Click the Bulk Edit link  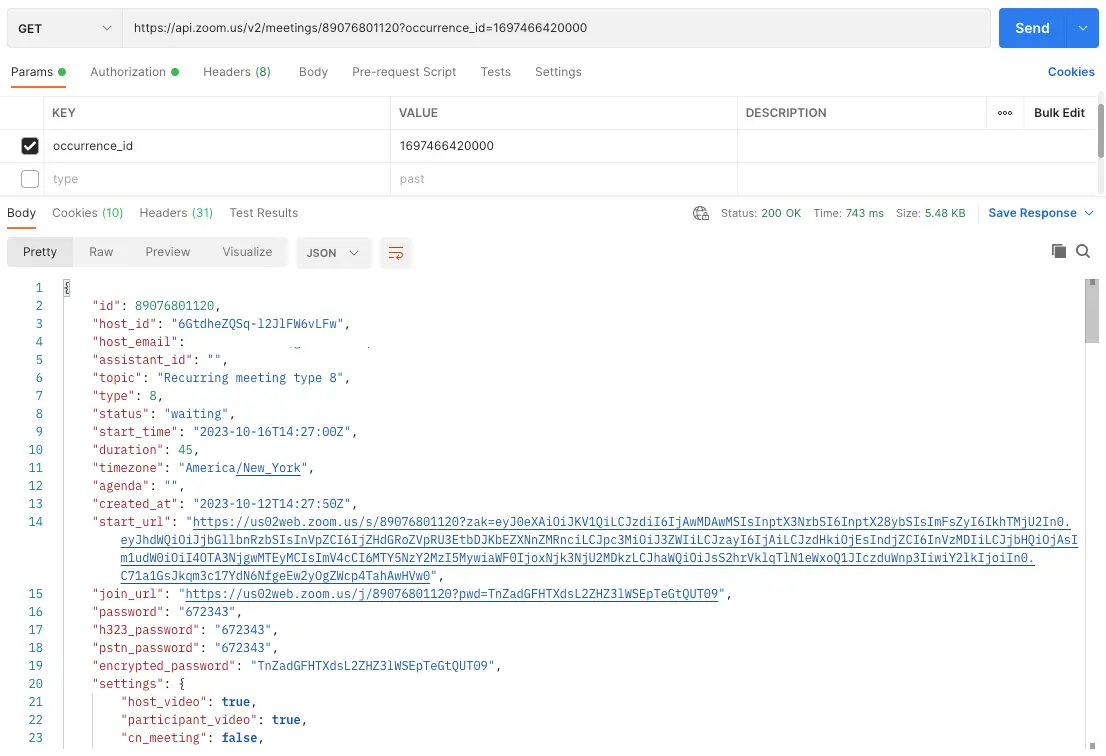(1059, 113)
